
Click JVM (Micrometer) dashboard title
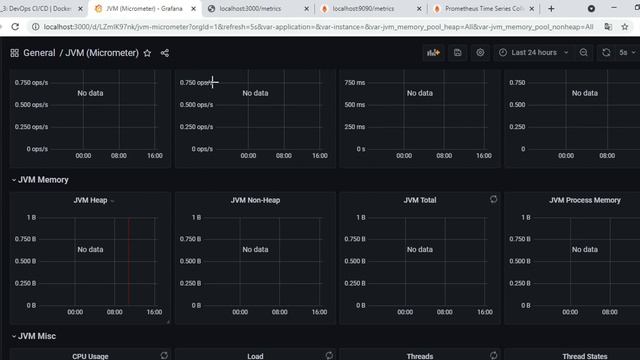click(102, 53)
